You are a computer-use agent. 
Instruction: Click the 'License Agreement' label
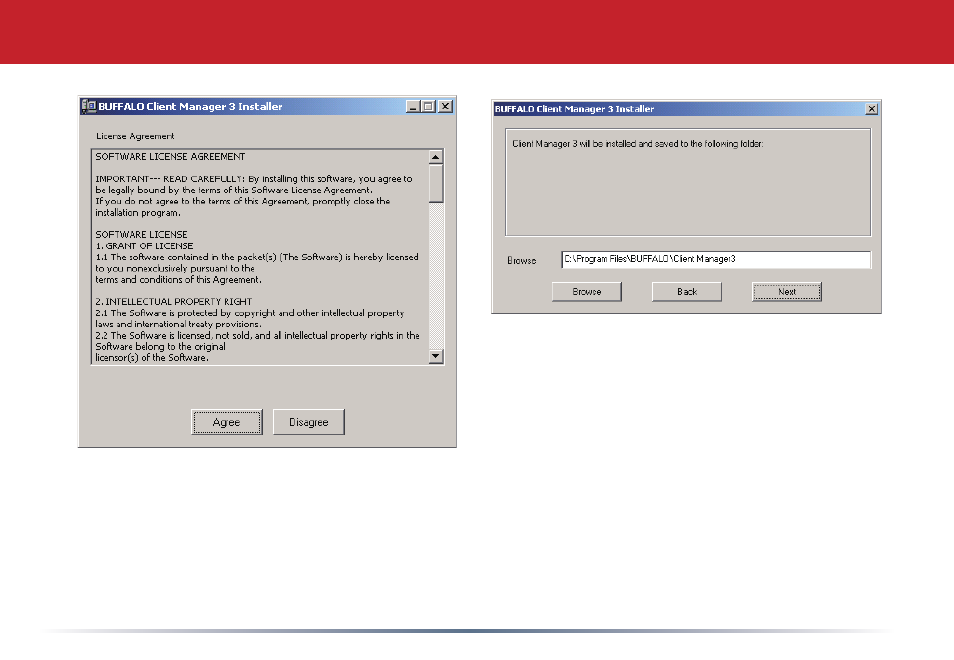135,136
